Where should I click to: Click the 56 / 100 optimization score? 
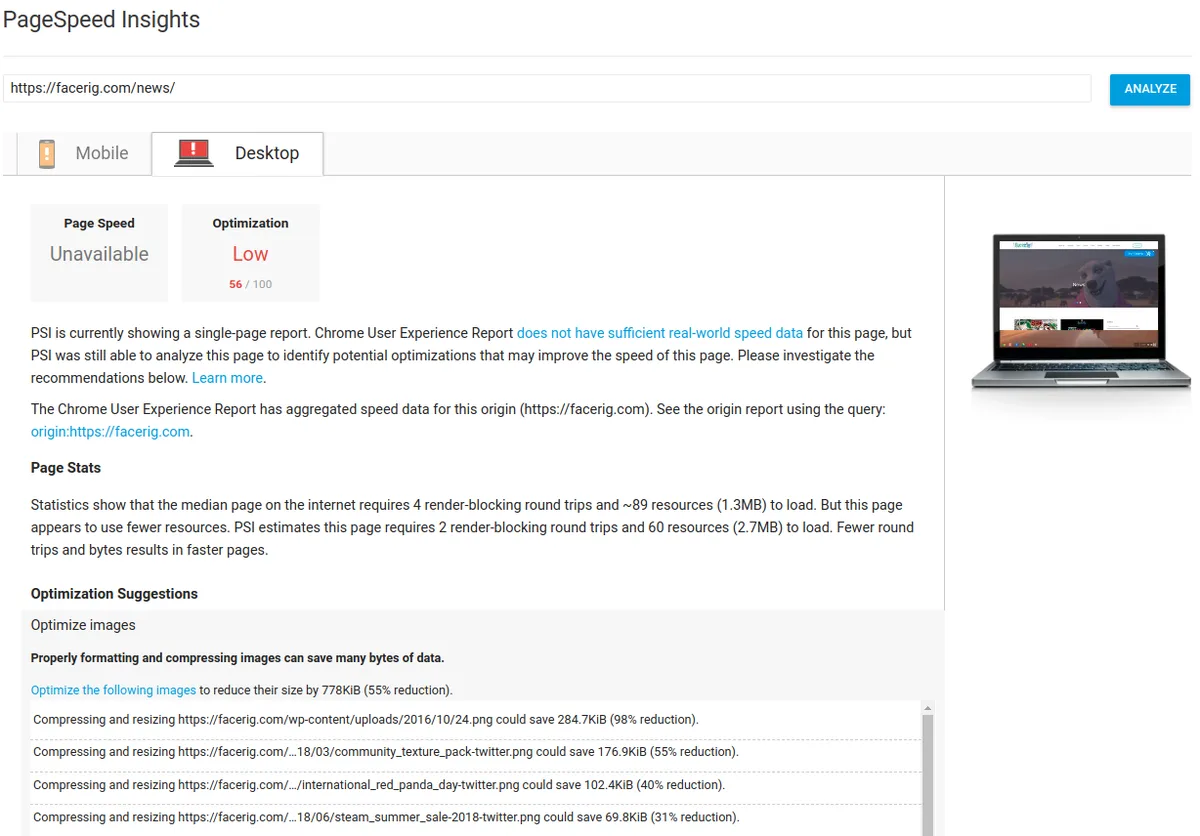[250, 284]
